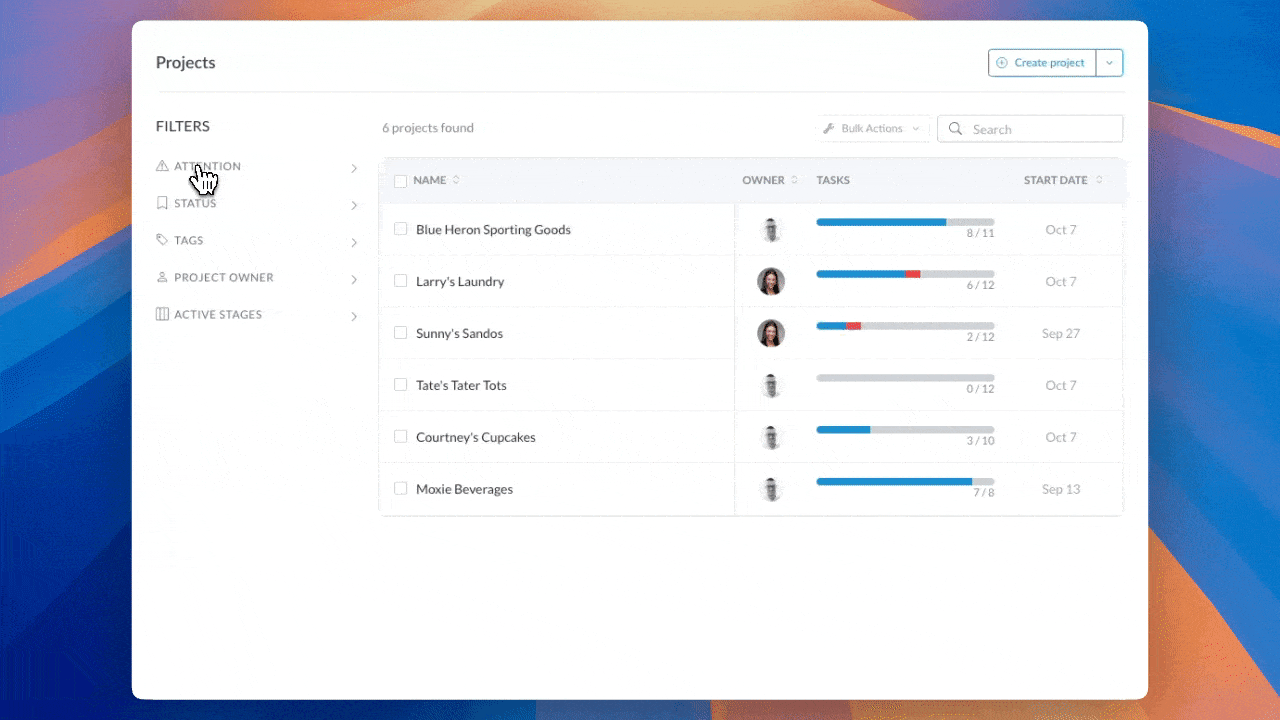Open the Bulk Actions dropdown
Screen dimensions: 1280x720
click(873, 128)
